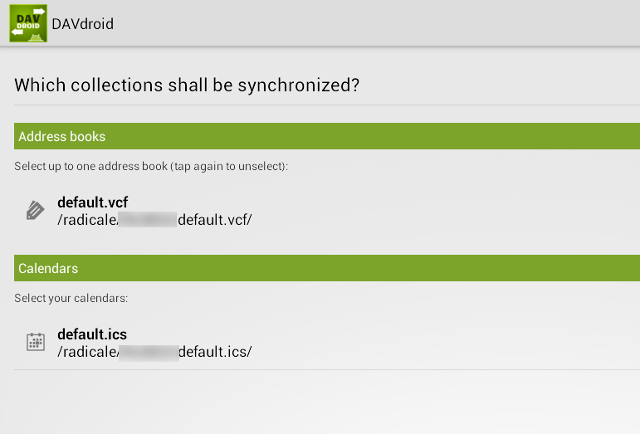Image resolution: width=640 pixels, height=434 pixels.
Task: Click the pencil icon beside default.vcf
Action: 36,210
